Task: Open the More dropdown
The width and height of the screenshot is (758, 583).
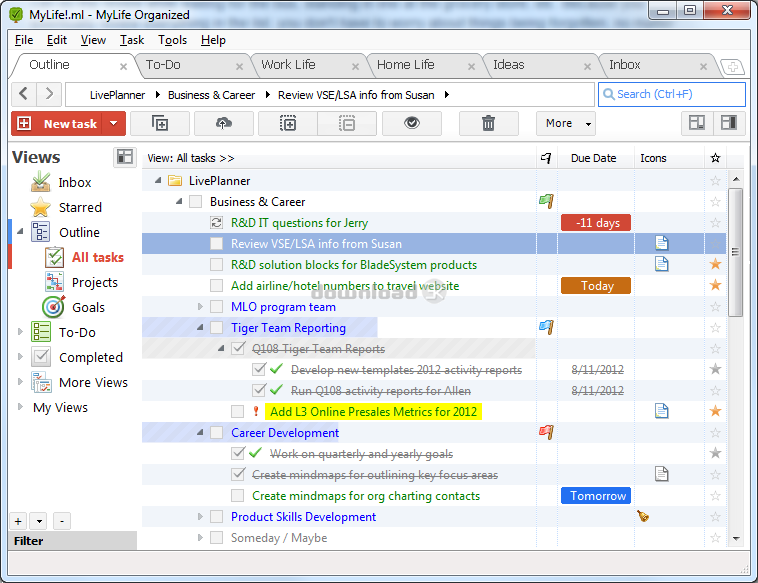Action: pos(565,124)
